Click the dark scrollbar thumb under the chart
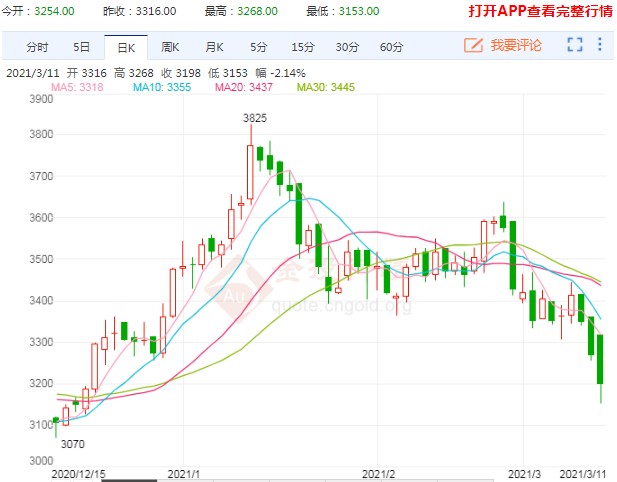617x482 pixels. 129,480
